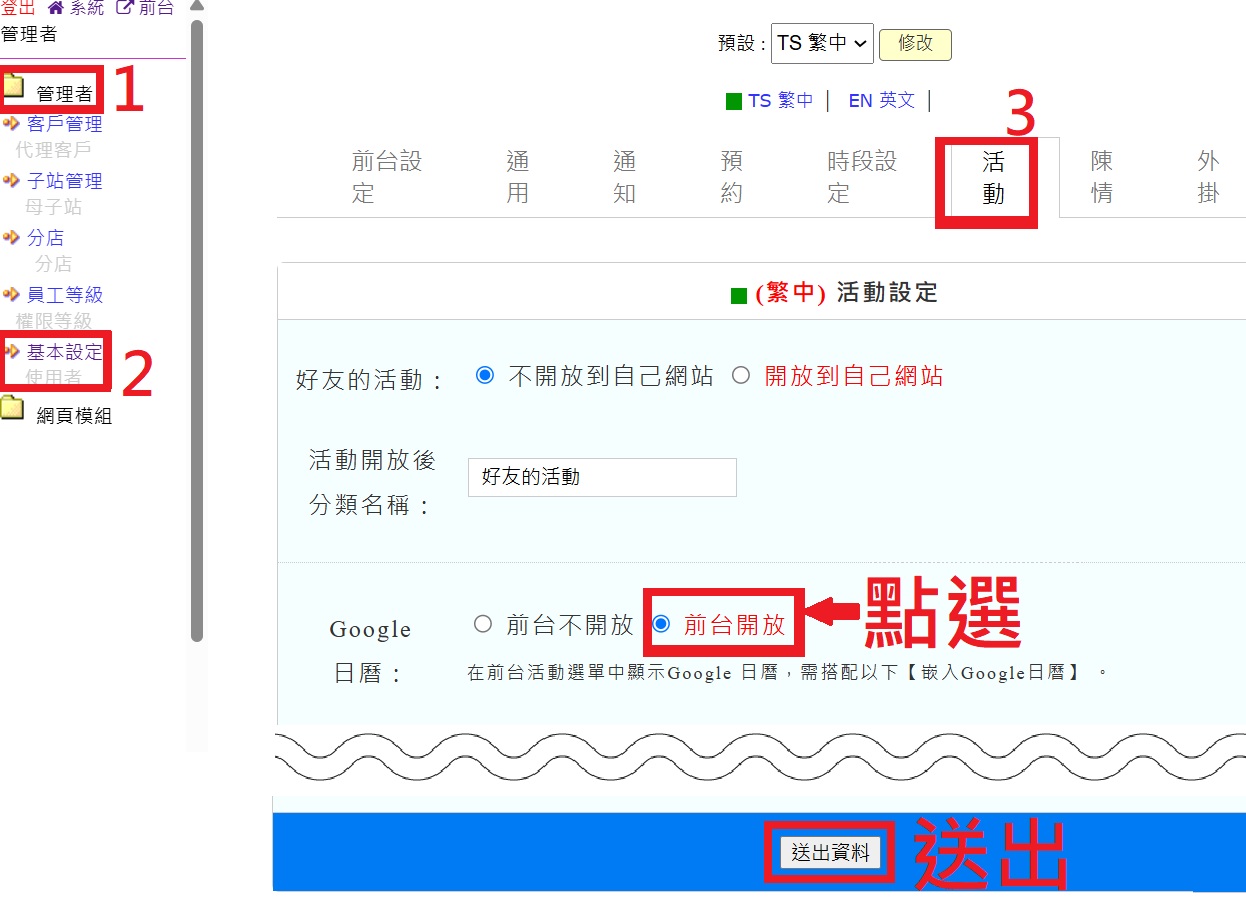
Task: Click the 活動開放後分類名稱 text field
Action: point(602,477)
